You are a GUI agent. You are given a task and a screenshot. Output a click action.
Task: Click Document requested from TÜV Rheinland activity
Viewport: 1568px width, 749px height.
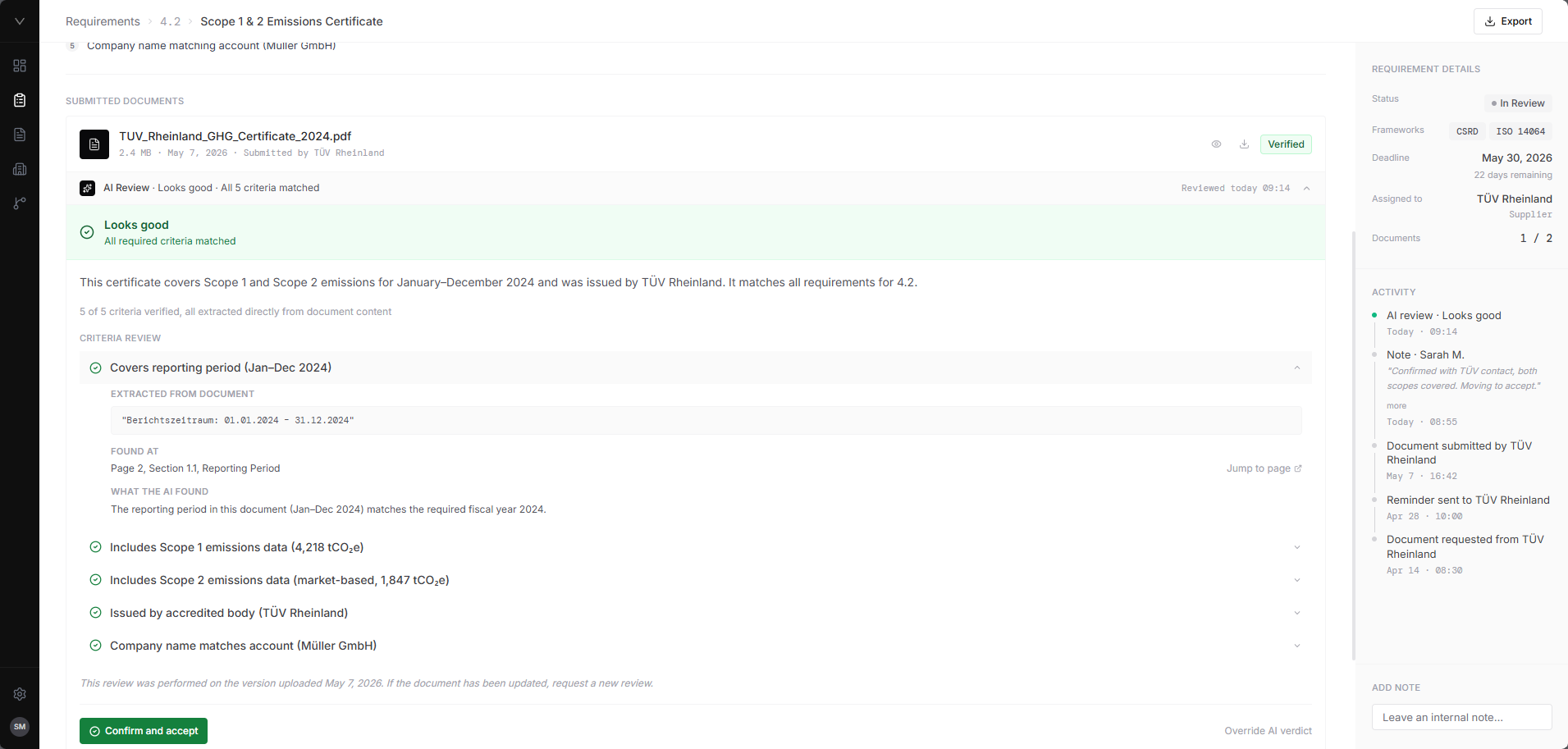click(1465, 547)
